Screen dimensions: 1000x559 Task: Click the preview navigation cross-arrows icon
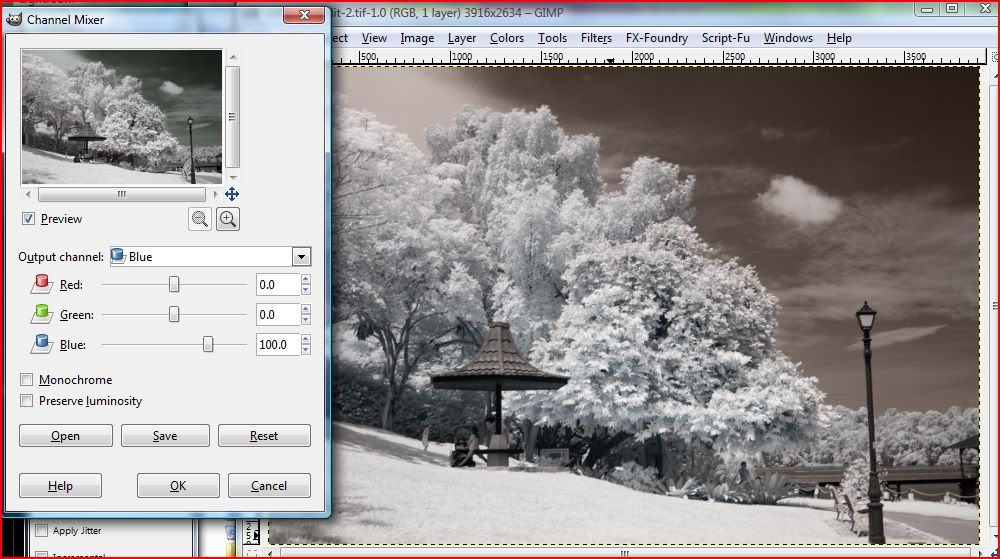232,194
